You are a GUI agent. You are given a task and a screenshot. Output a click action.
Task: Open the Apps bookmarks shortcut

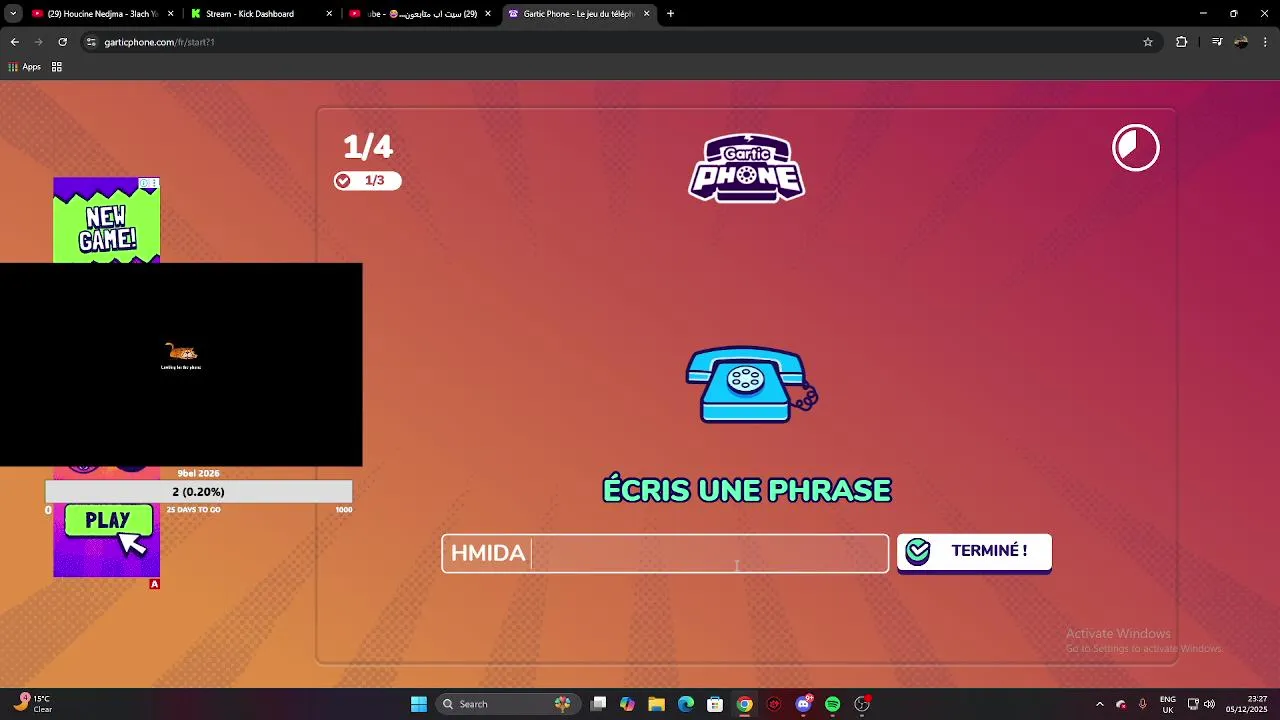(x=25, y=67)
